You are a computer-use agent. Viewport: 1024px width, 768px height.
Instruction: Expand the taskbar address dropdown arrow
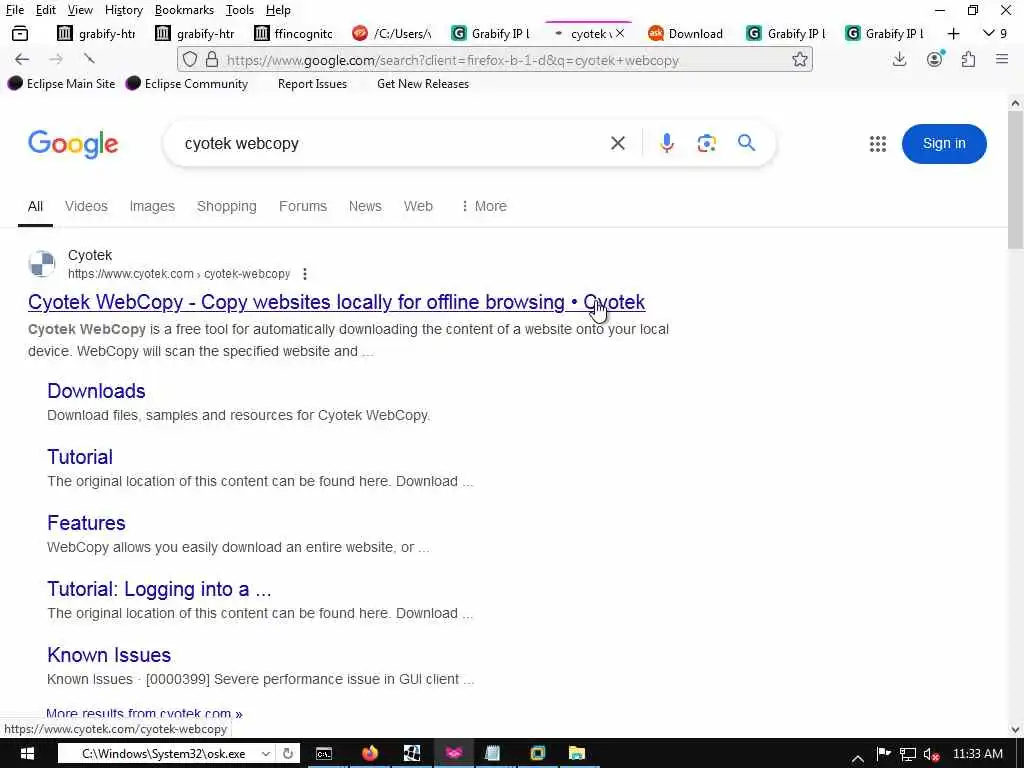pyautogui.click(x=266, y=754)
